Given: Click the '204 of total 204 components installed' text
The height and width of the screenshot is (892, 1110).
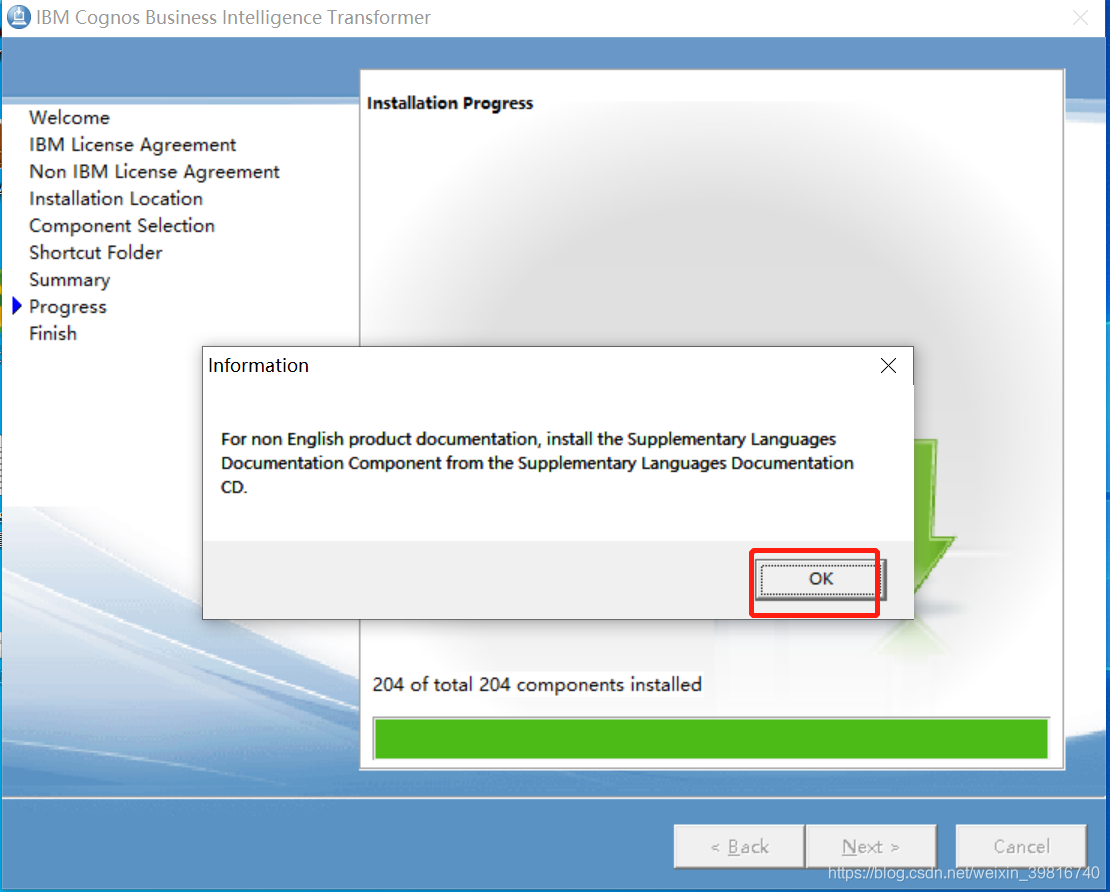Looking at the screenshot, I should 537,685.
